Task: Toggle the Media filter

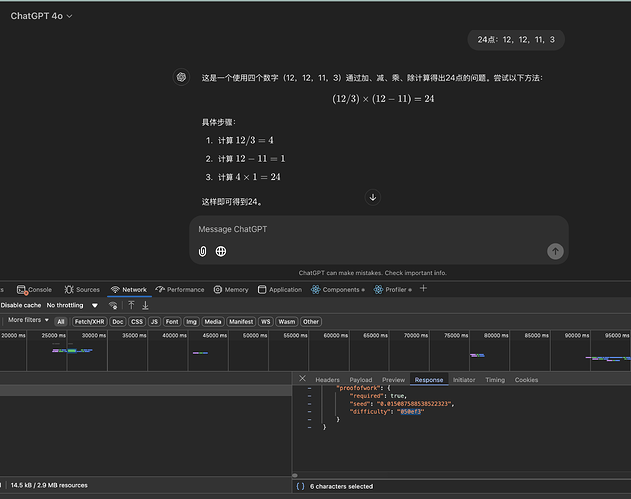Action: click(x=212, y=322)
